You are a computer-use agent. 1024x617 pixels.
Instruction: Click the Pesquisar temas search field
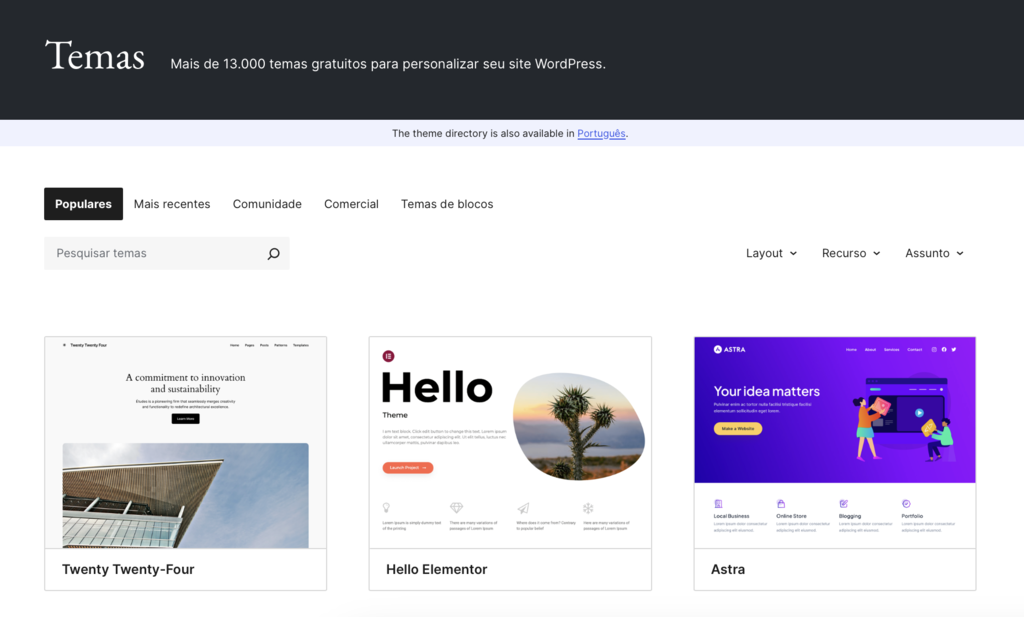150,253
